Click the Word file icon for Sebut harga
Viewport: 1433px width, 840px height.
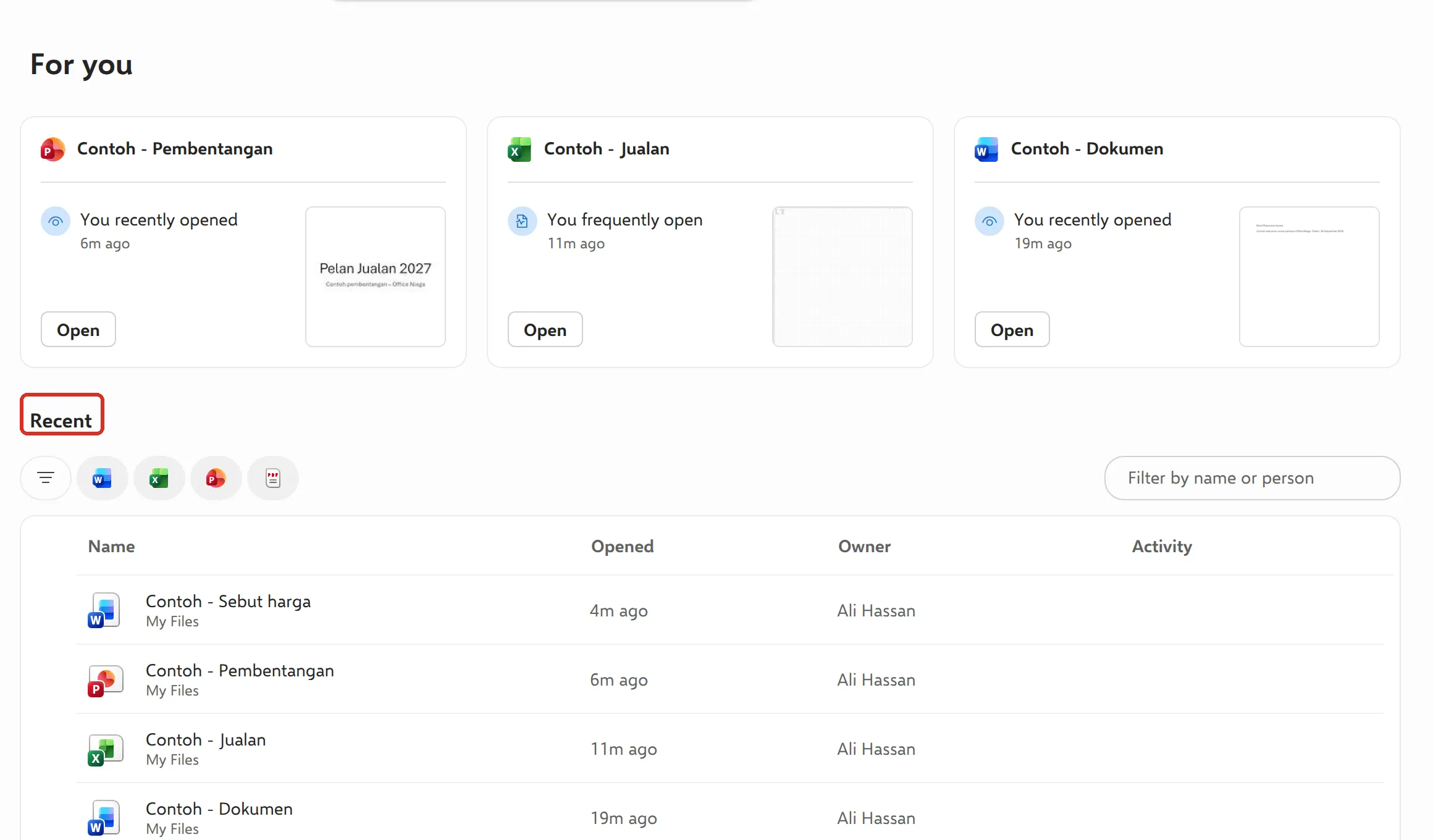(x=104, y=610)
